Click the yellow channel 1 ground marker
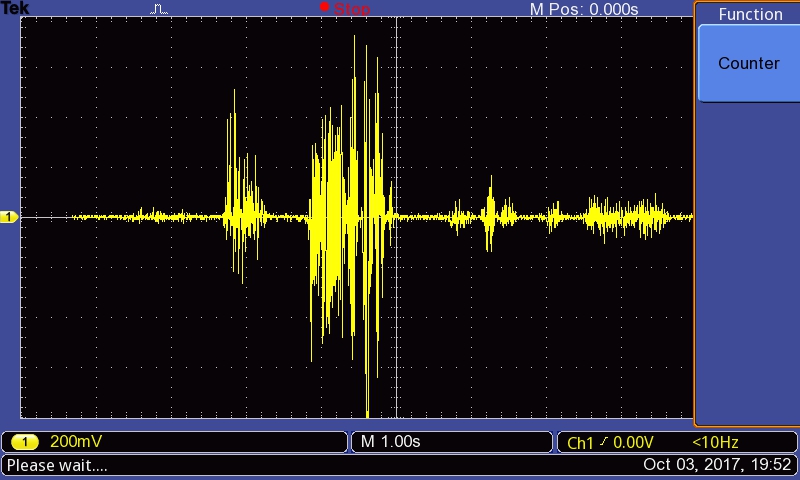Screen dimensions: 800x480 click(x=9, y=217)
